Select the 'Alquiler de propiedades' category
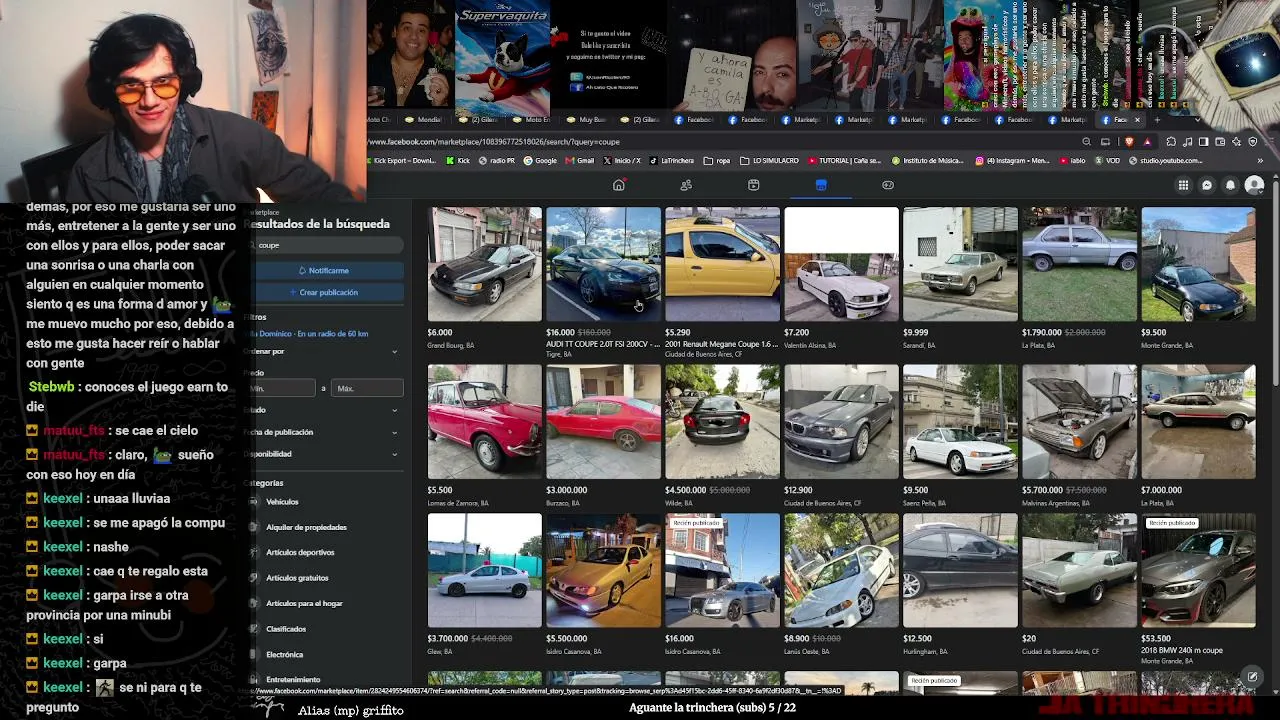Image resolution: width=1280 pixels, height=720 pixels. click(306, 527)
